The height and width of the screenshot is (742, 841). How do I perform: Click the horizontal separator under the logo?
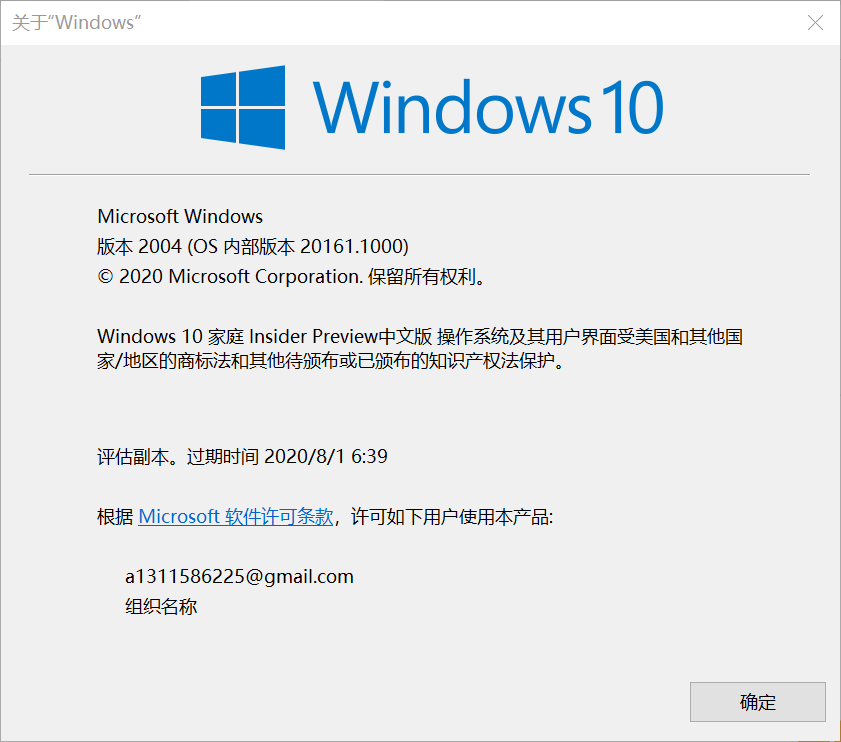pyautogui.click(x=419, y=174)
